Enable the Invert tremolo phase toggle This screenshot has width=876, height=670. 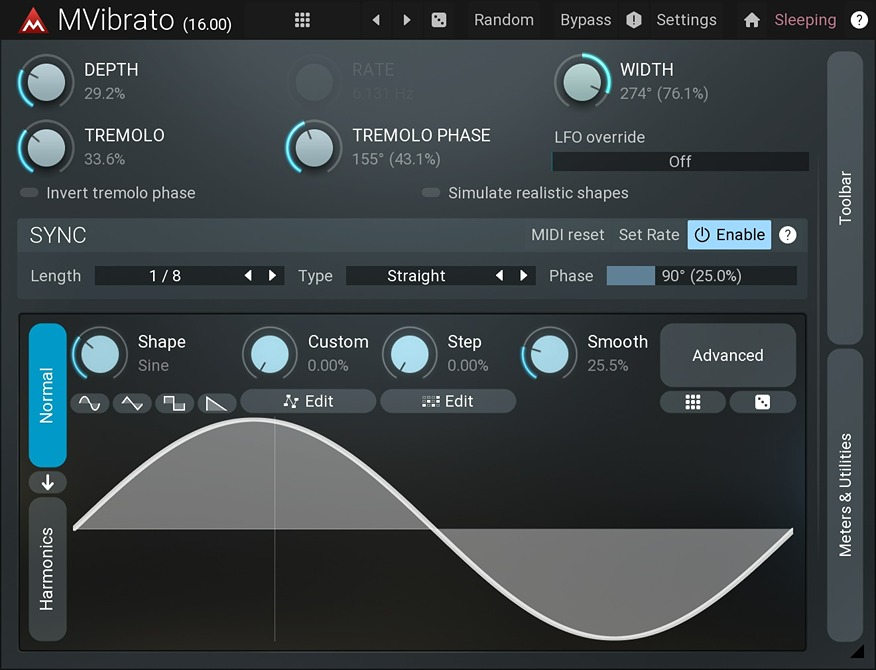coord(30,192)
